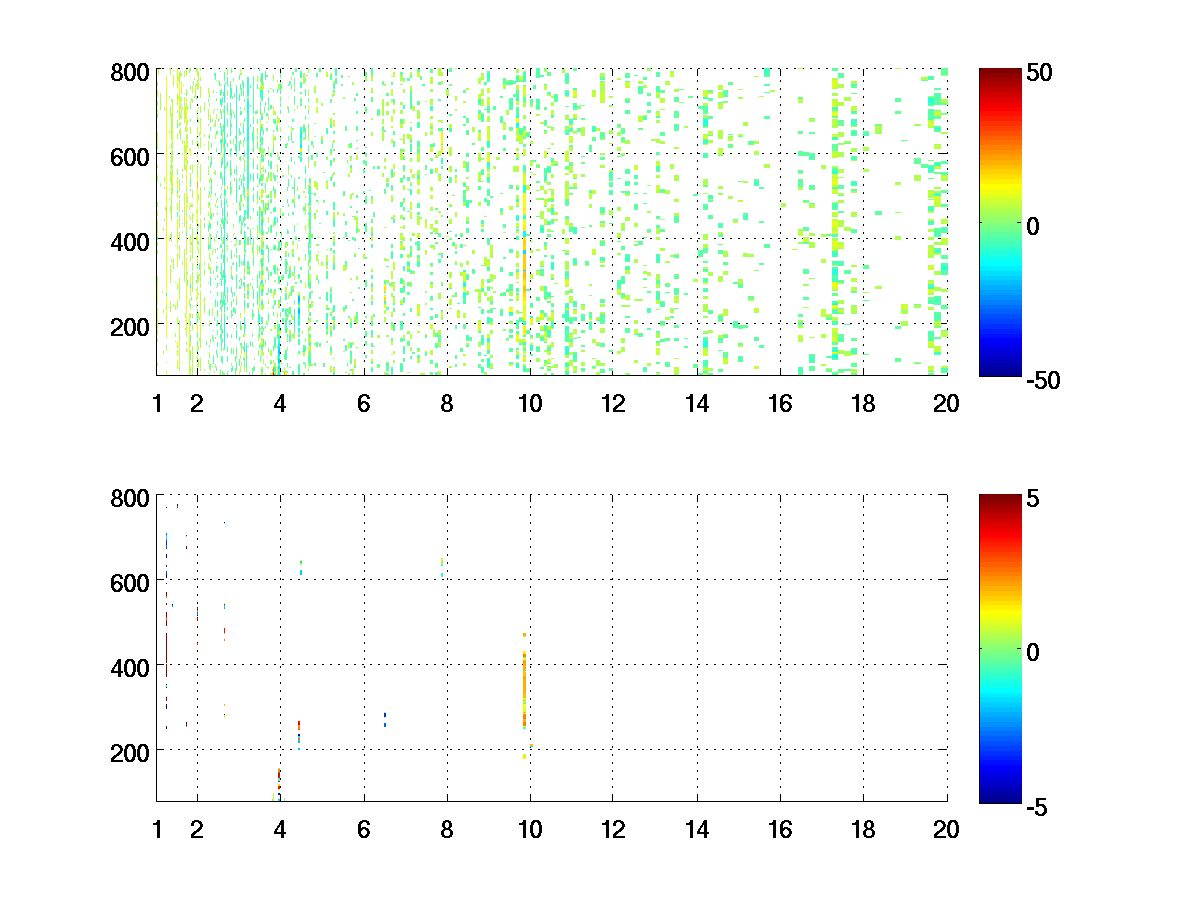Click x-axis tick '8' under the upper plot
This screenshot has width=1200, height=900.
pyautogui.click(x=447, y=404)
